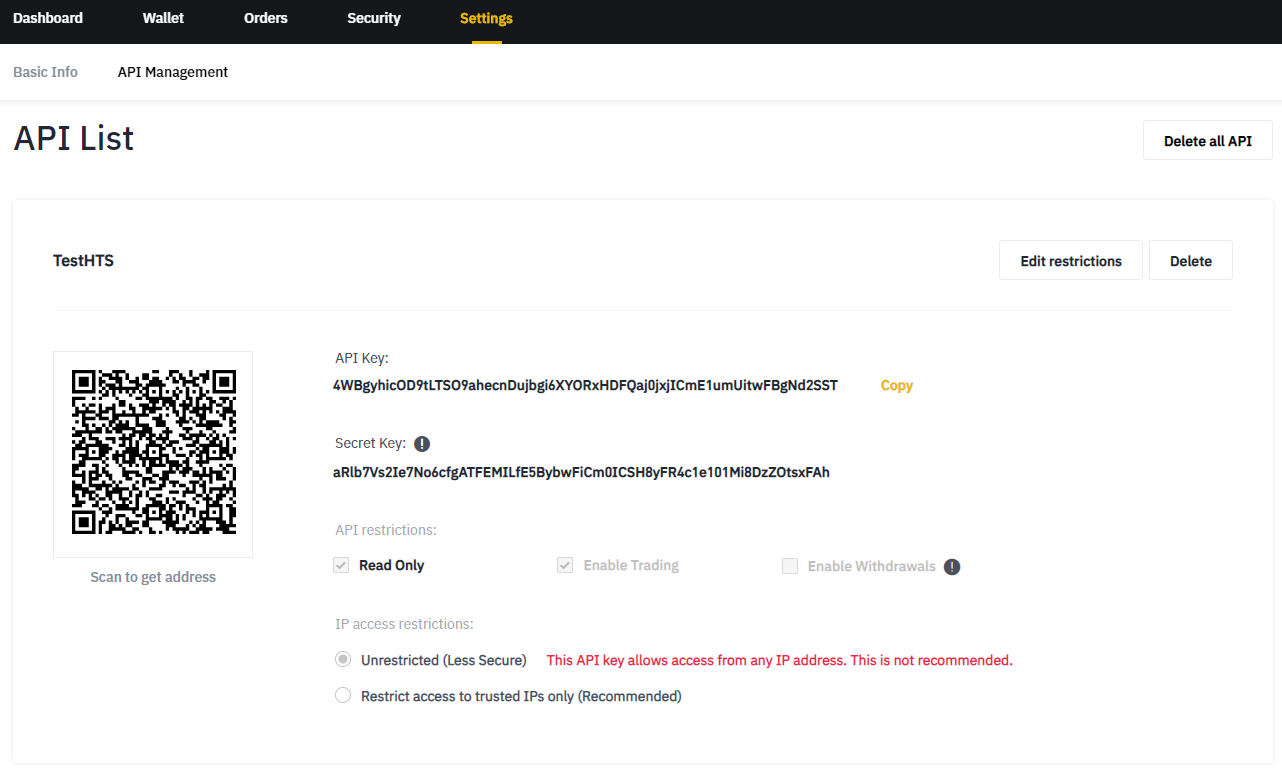This screenshot has height=772, width=1282.
Task: Click the warning icon next to Enable Withdrawals
Action: (951, 566)
